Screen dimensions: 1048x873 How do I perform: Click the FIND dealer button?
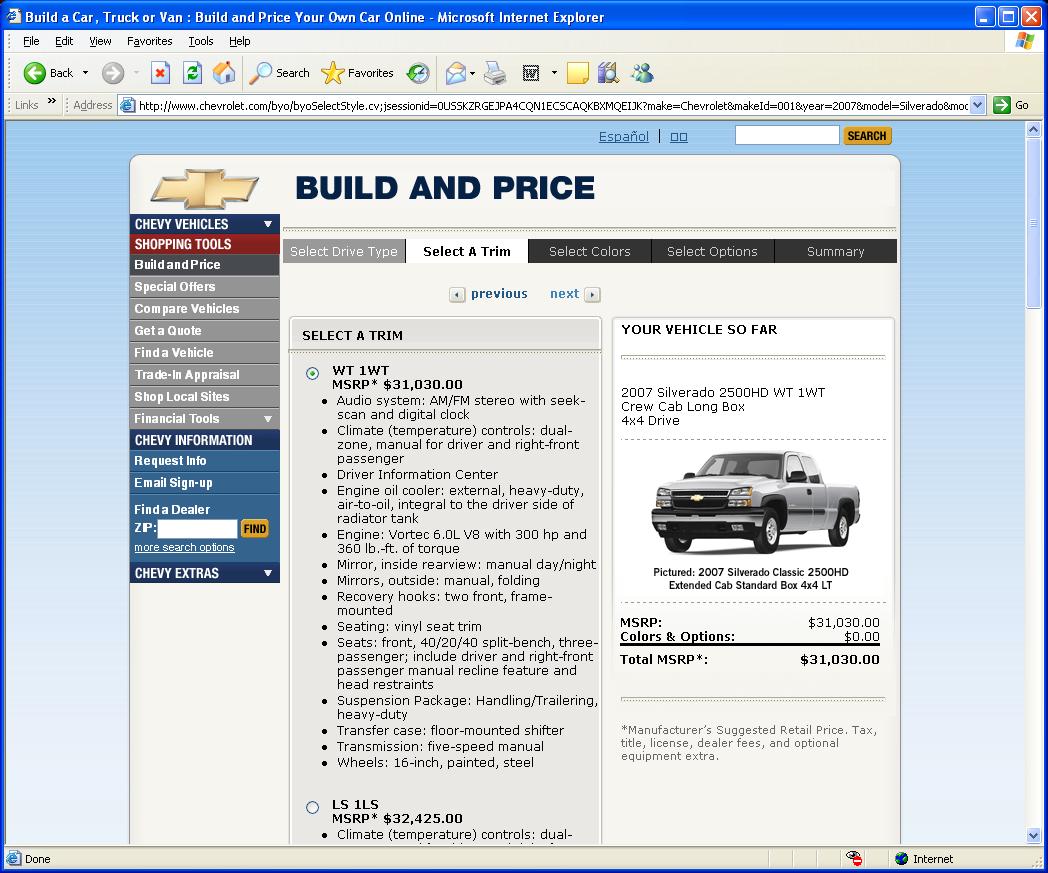[x=255, y=529]
